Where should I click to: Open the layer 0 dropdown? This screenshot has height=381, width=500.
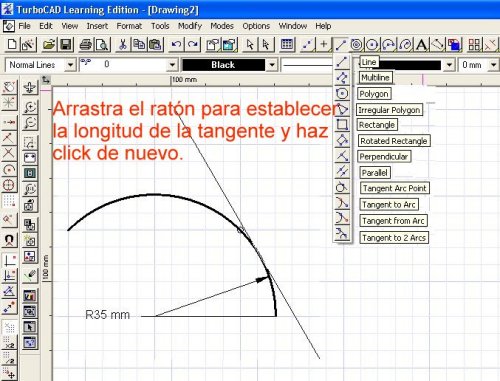[172, 65]
